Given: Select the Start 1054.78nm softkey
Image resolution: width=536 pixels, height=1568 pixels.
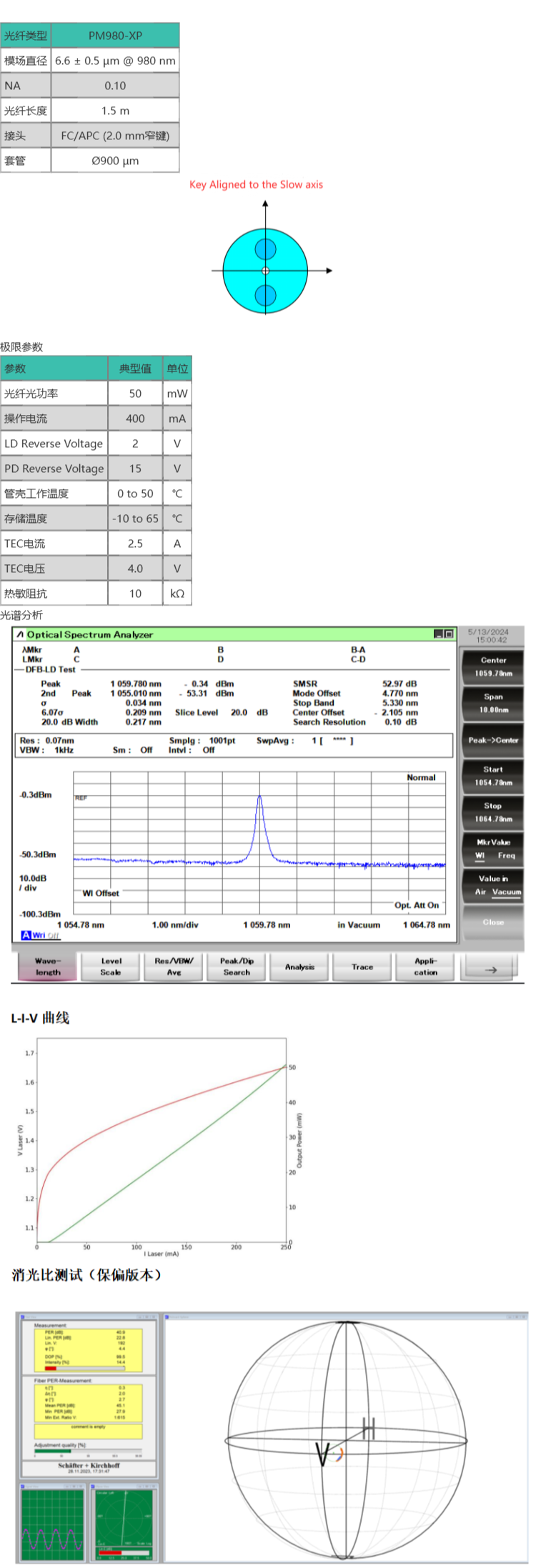Looking at the screenshot, I should [493, 776].
